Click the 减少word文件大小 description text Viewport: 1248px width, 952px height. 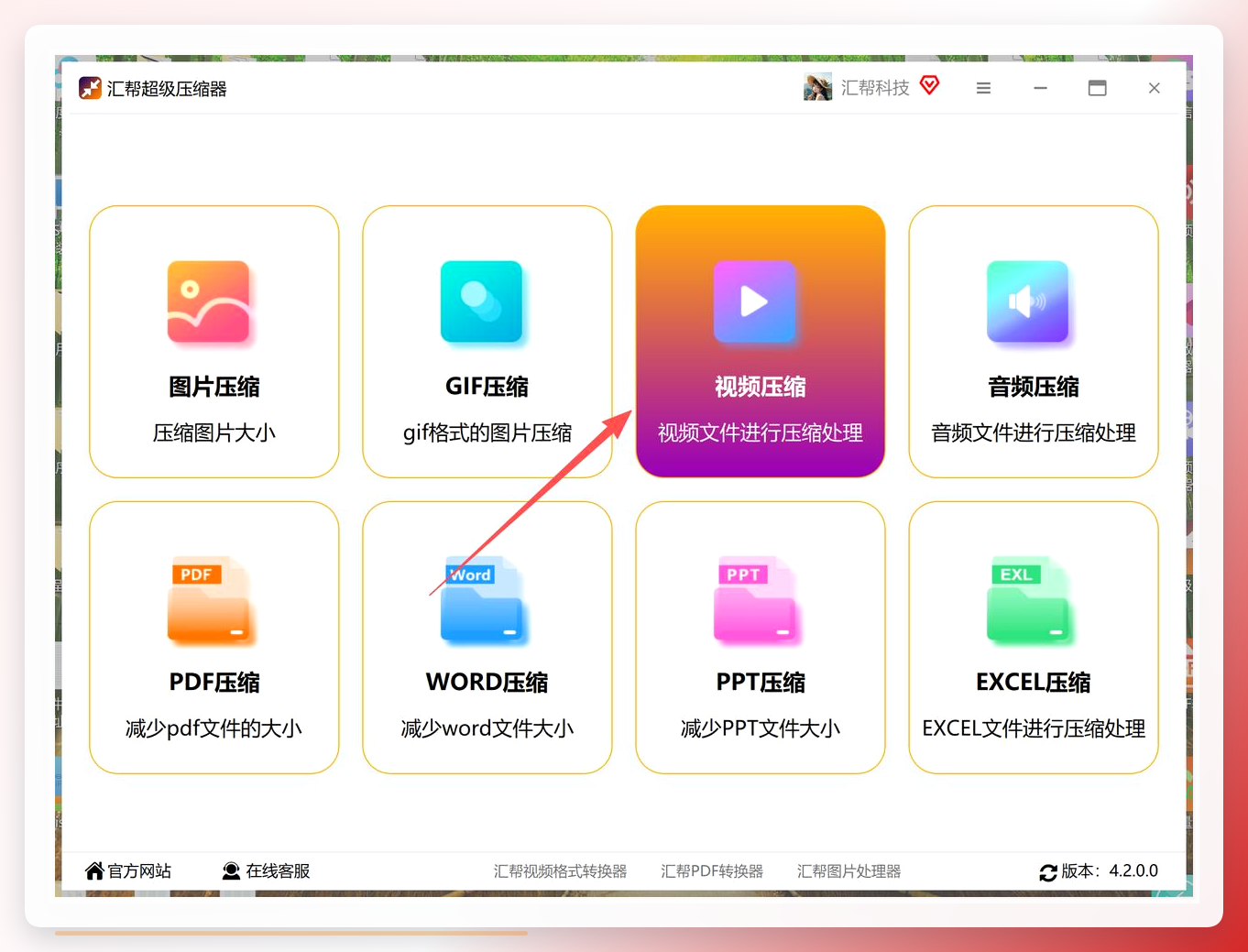tap(487, 728)
